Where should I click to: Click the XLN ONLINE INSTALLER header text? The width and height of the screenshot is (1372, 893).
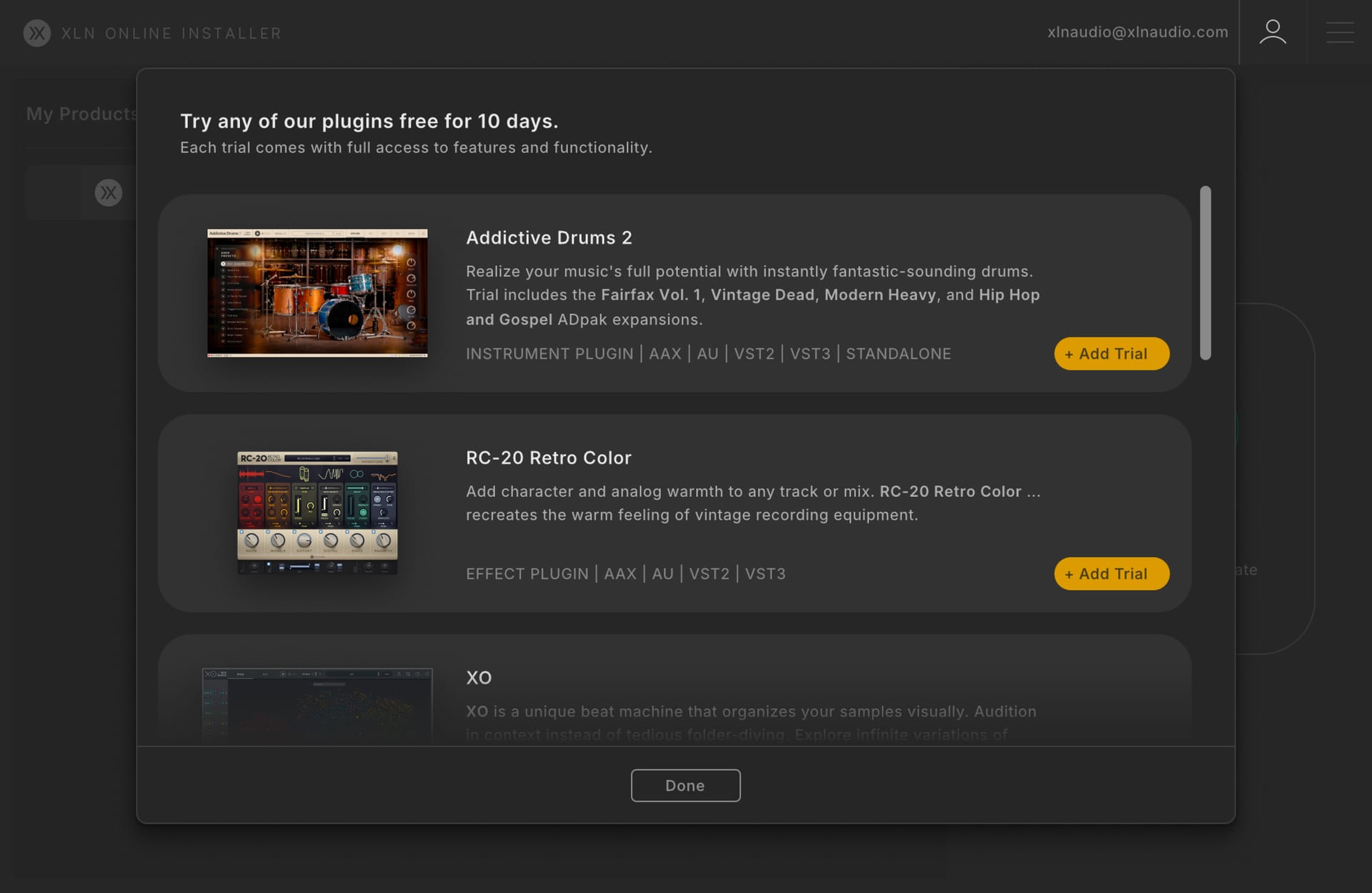coord(171,34)
